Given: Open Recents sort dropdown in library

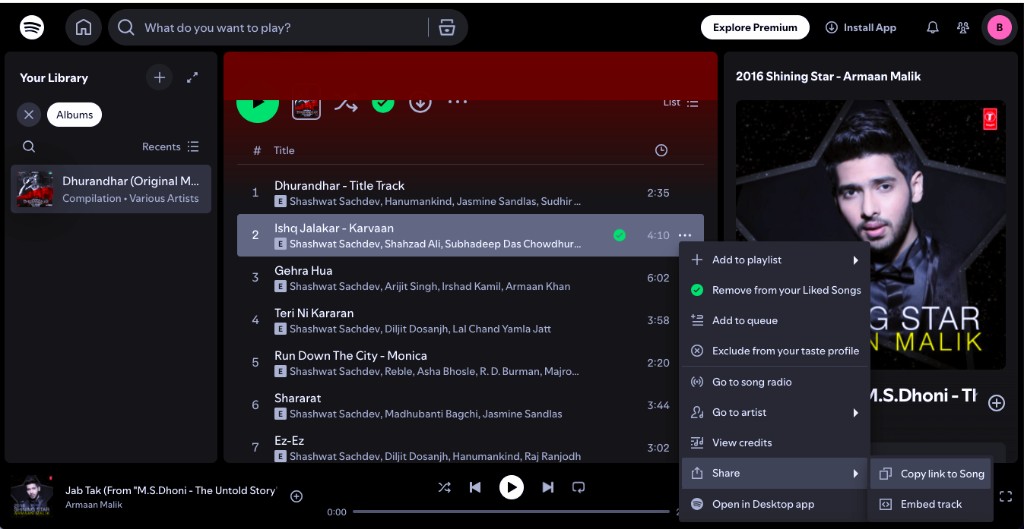Looking at the screenshot, I should [170, 147].
